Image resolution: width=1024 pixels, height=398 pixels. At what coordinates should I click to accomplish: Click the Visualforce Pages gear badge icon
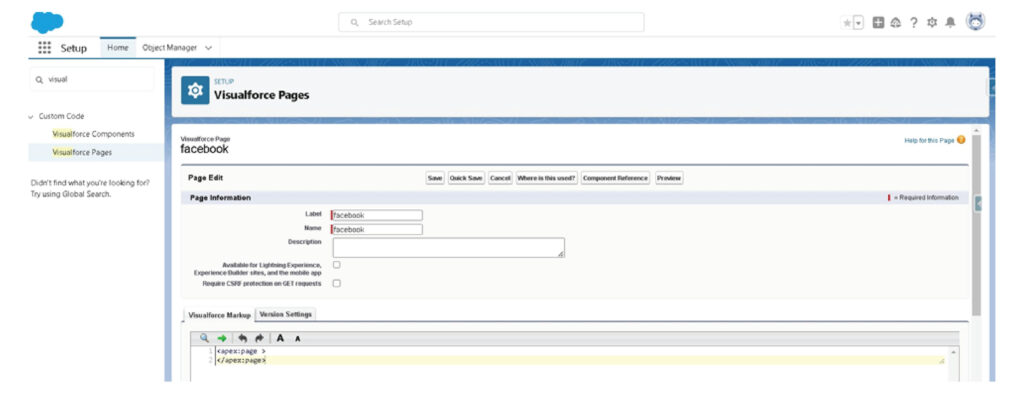click(195, 90)
